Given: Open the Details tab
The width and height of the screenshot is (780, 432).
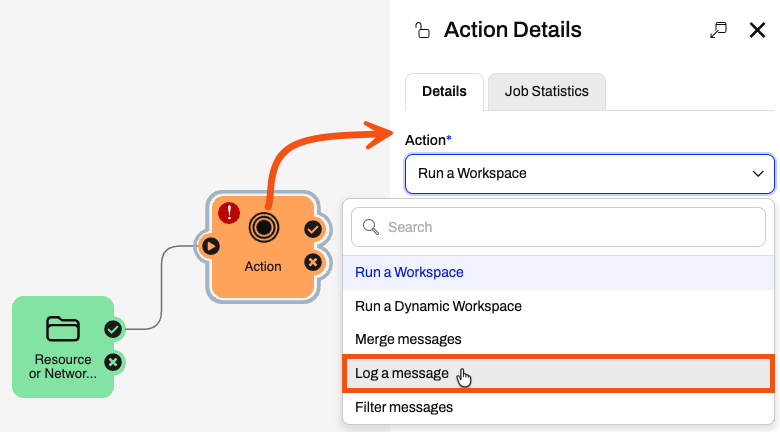Looking at the screenshot, I should pos(444,92).
